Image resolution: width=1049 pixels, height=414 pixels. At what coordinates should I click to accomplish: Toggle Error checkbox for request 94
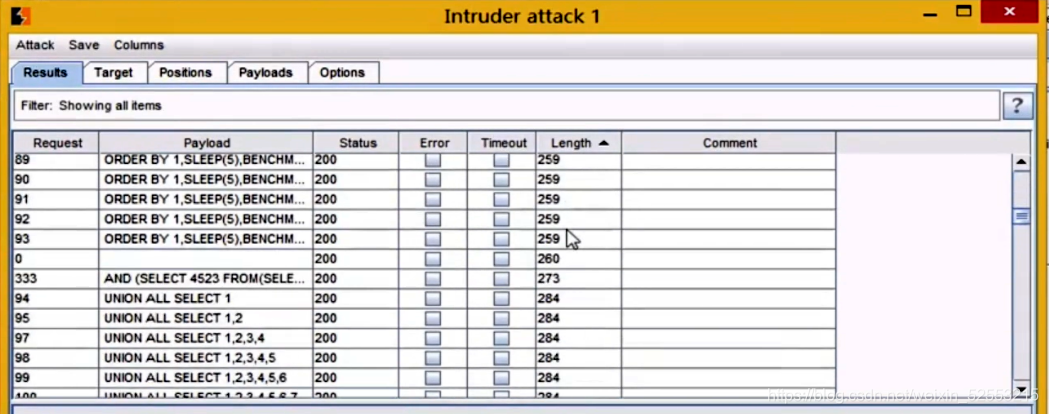point(433,298)
